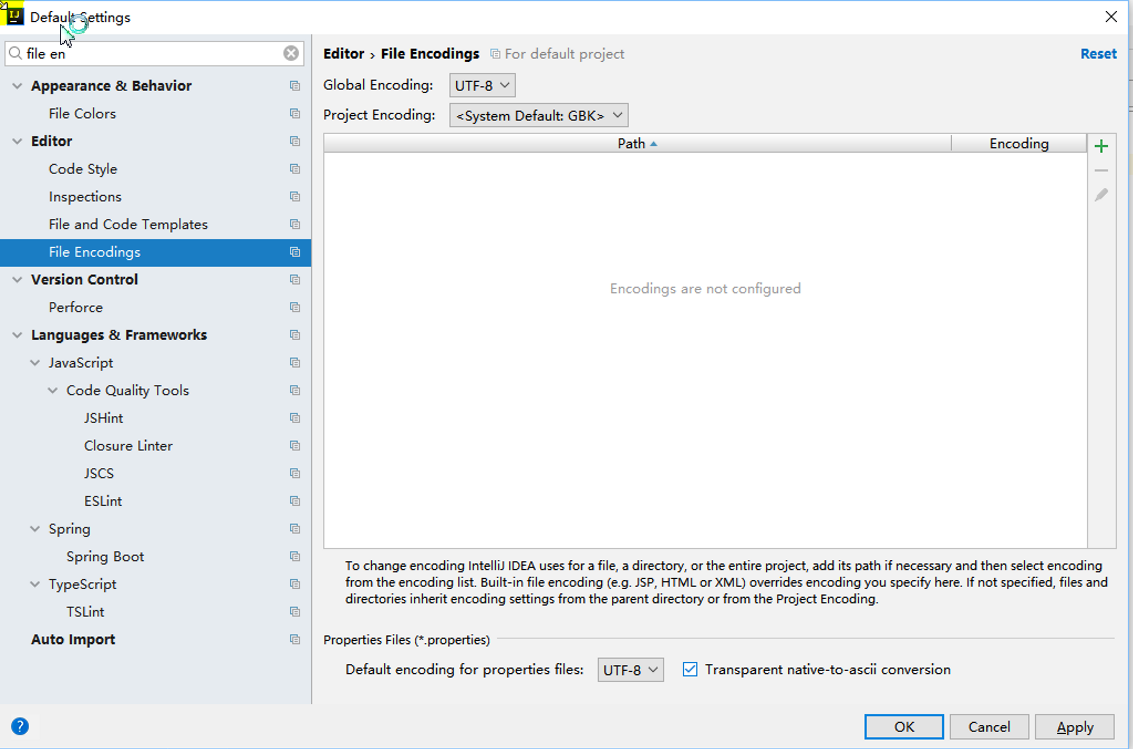Collapse the TypeScript node
This screenshot has height=749, width=1133.
[x=35, y=584]
